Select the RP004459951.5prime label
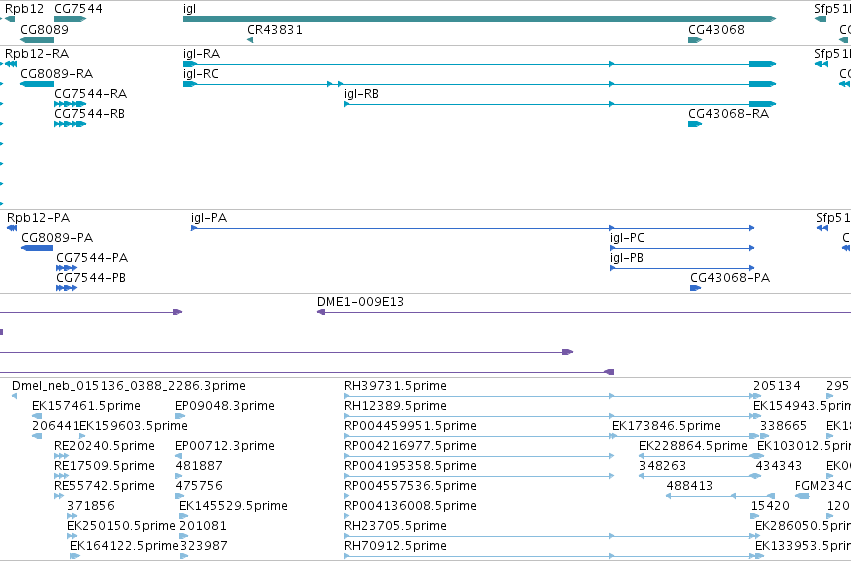Image resolution: width=851 pixels, height=561 pixels. pos(410,426)
